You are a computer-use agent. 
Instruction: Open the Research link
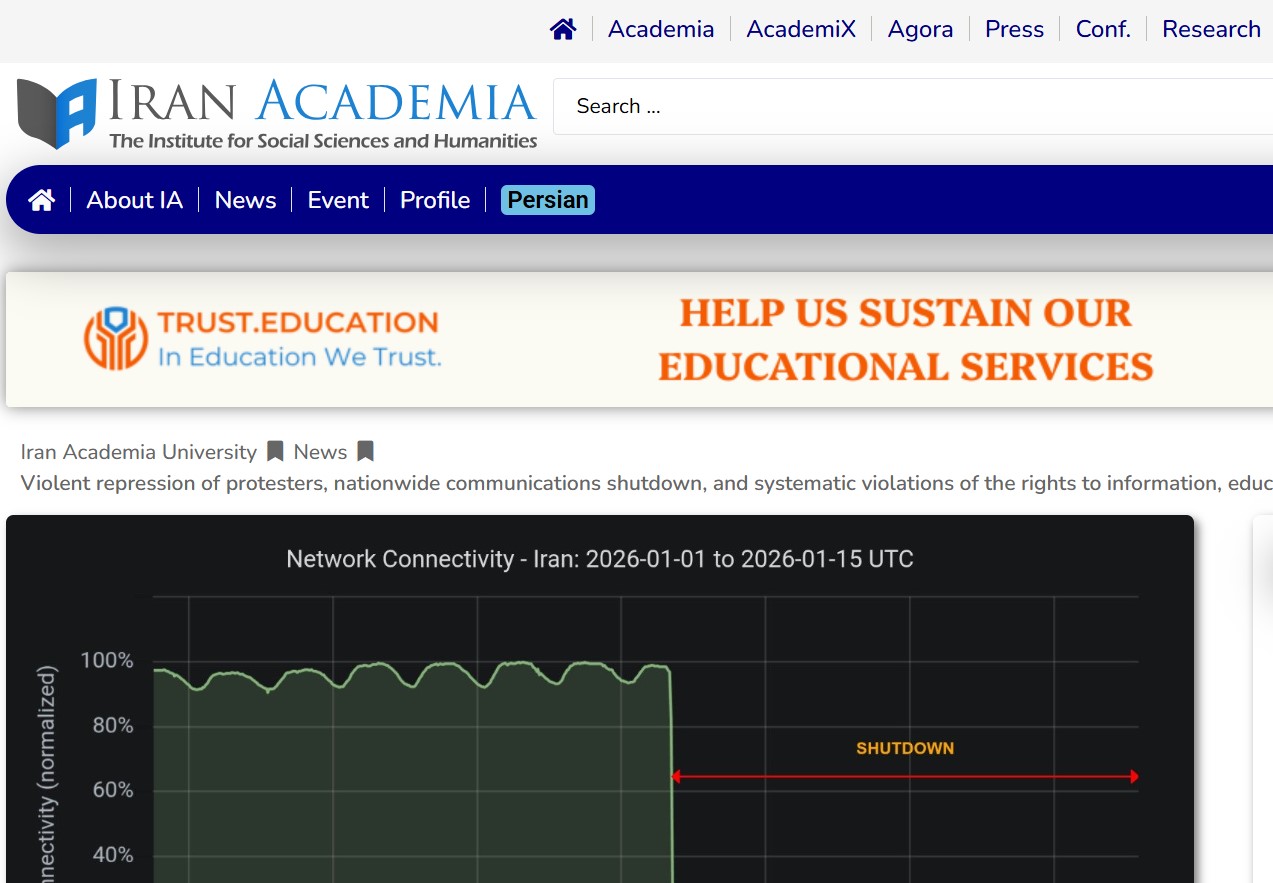click(1211, 30)
